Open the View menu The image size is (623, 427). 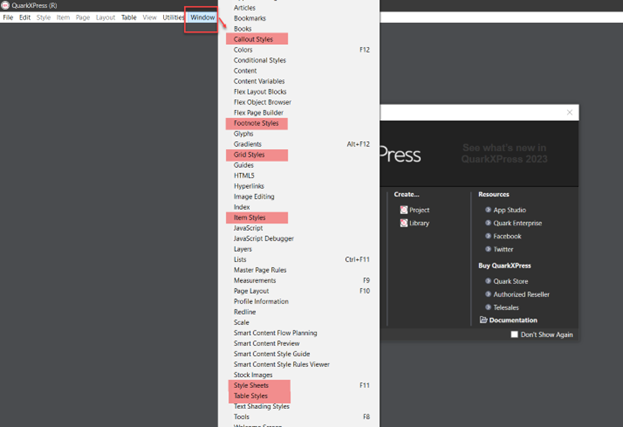[149, 17]
